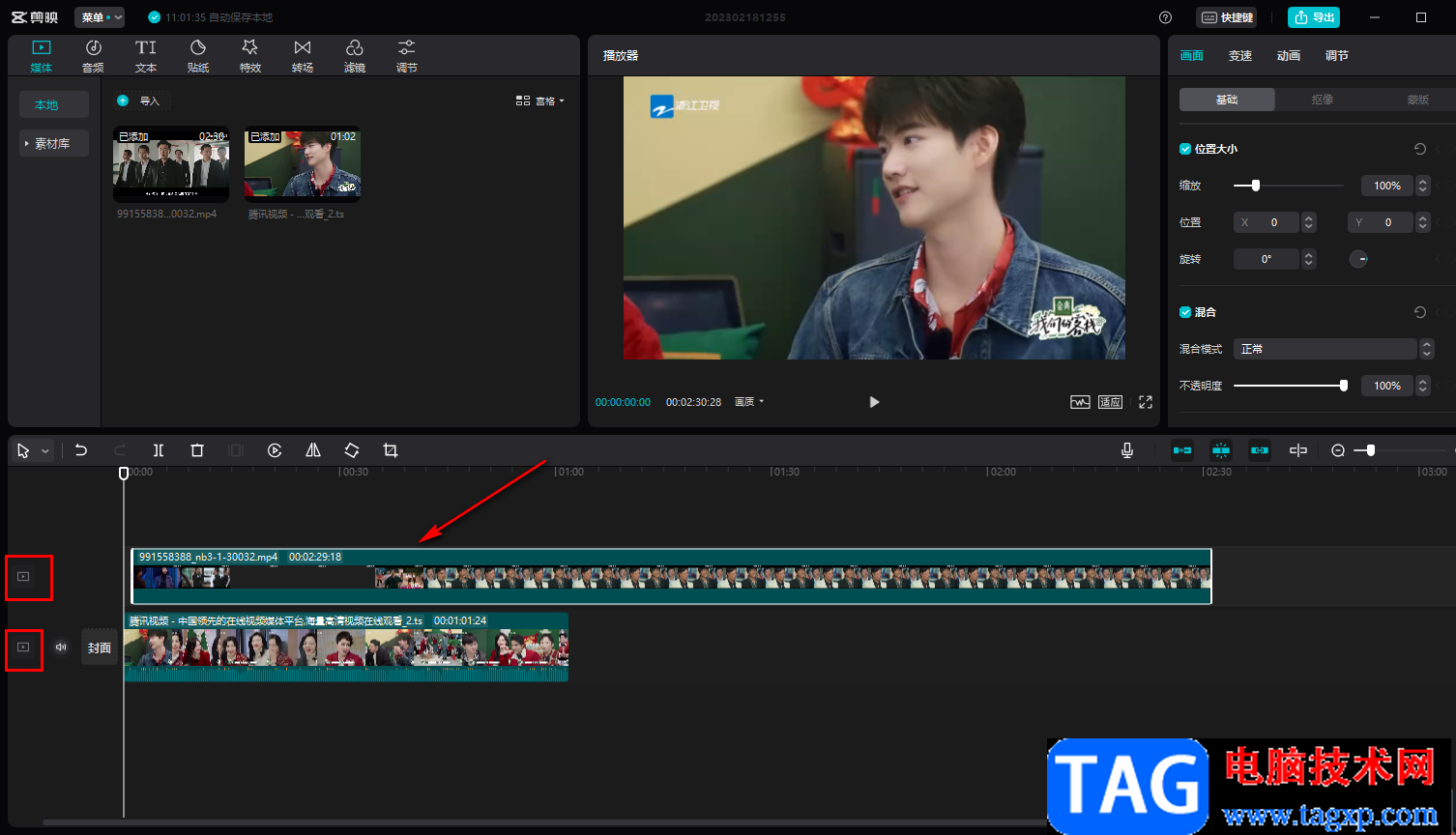Uncheck the 混合 blend checkbox
This screenshot has width=1456, height=835.
[x=1185, y=312]
